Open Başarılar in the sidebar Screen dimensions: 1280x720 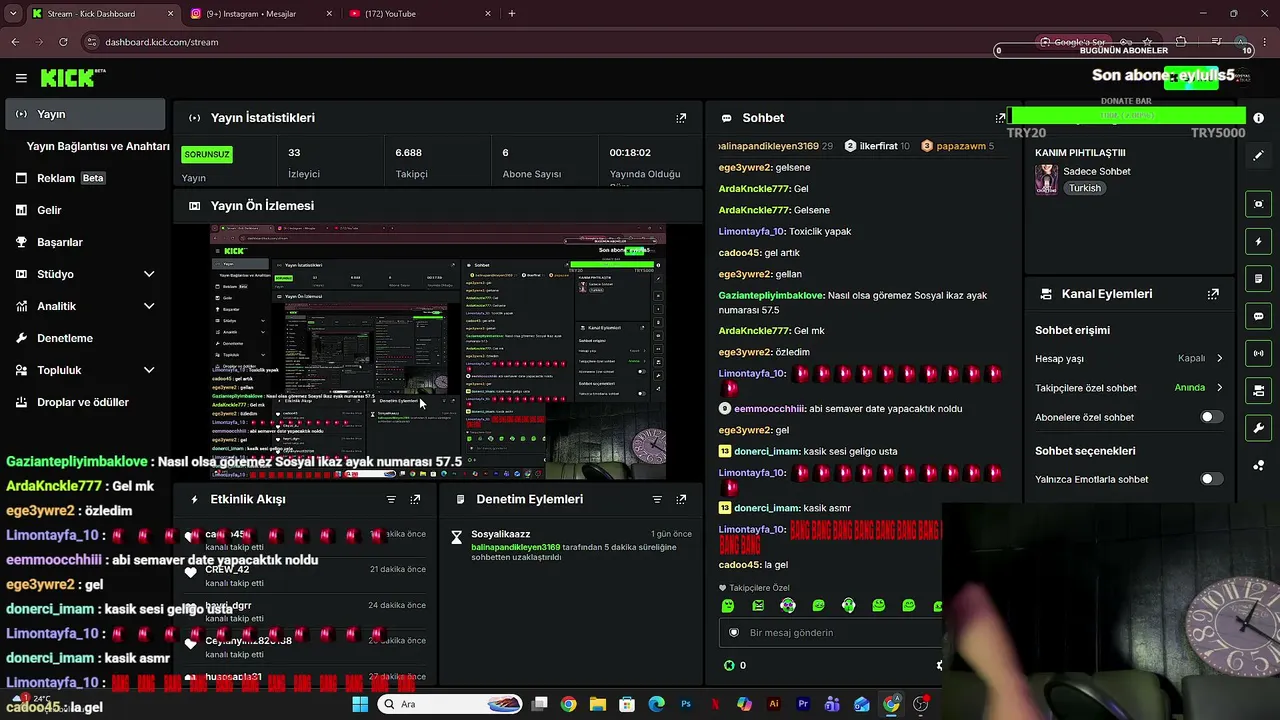click(87, 242)
